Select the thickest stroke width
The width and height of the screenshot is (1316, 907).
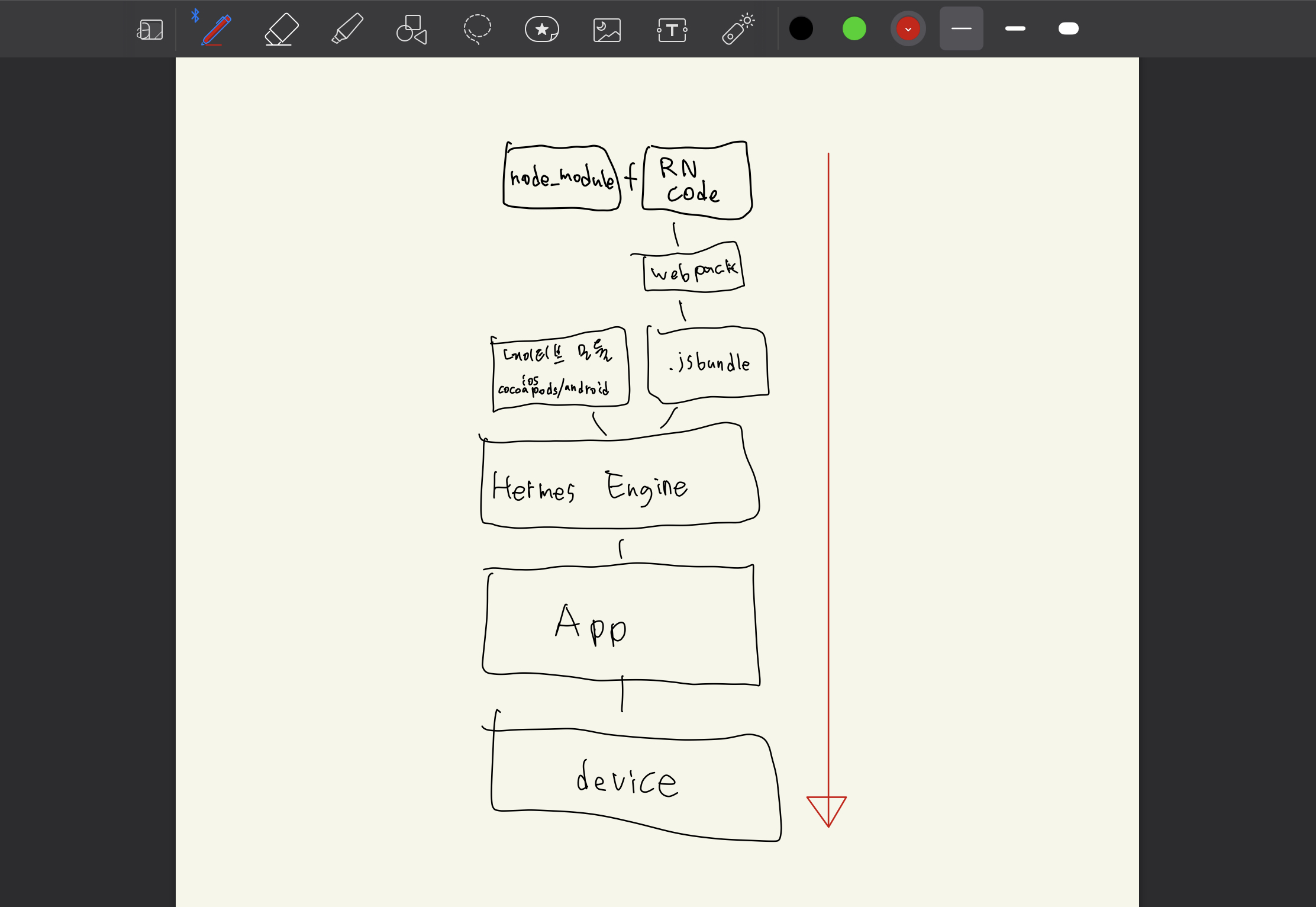pos(1068,28)
